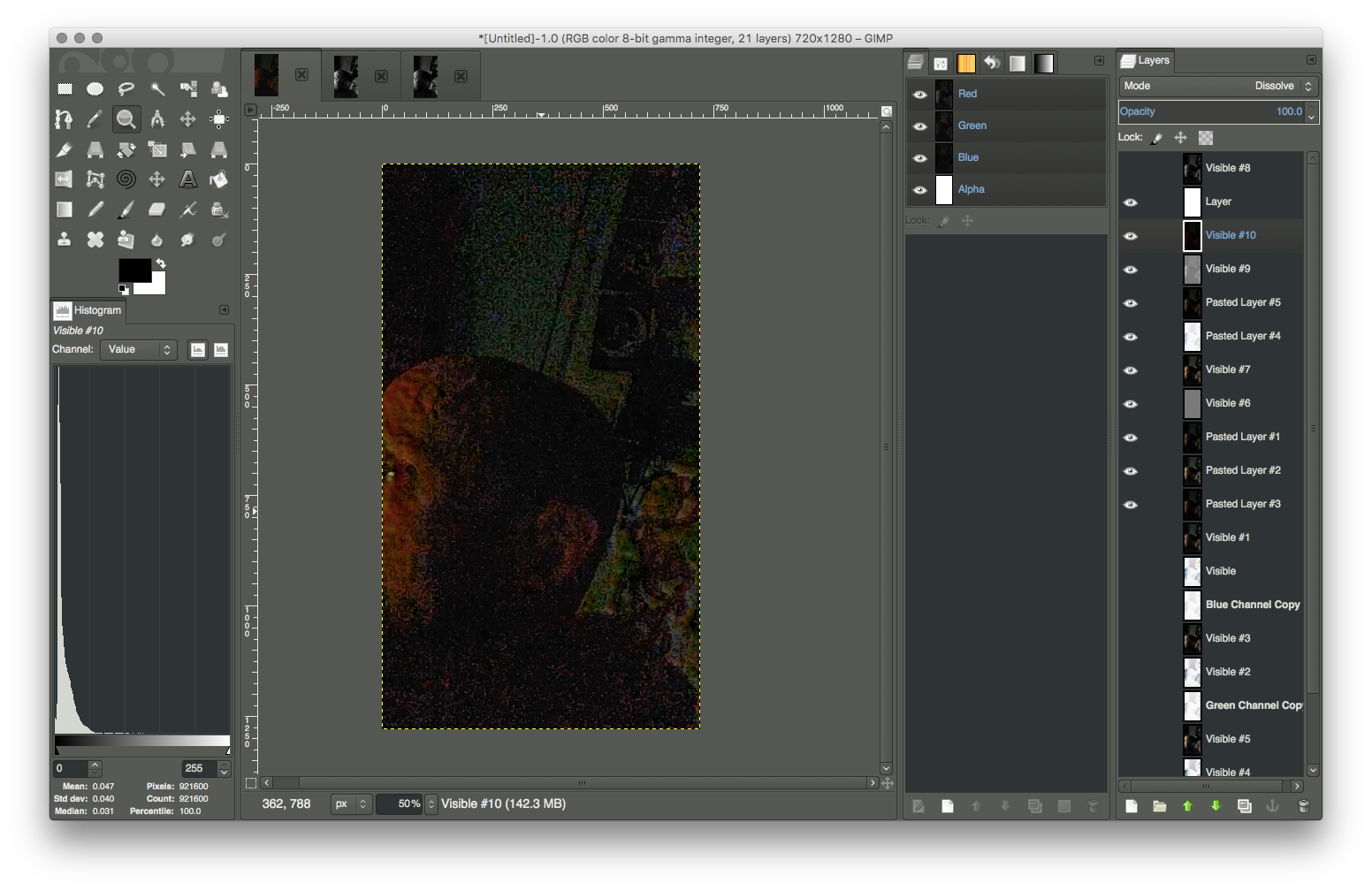The width and height of the screenshot is (1372, 891).
Task: Select the Paths tool
Action: pos(65,118)
